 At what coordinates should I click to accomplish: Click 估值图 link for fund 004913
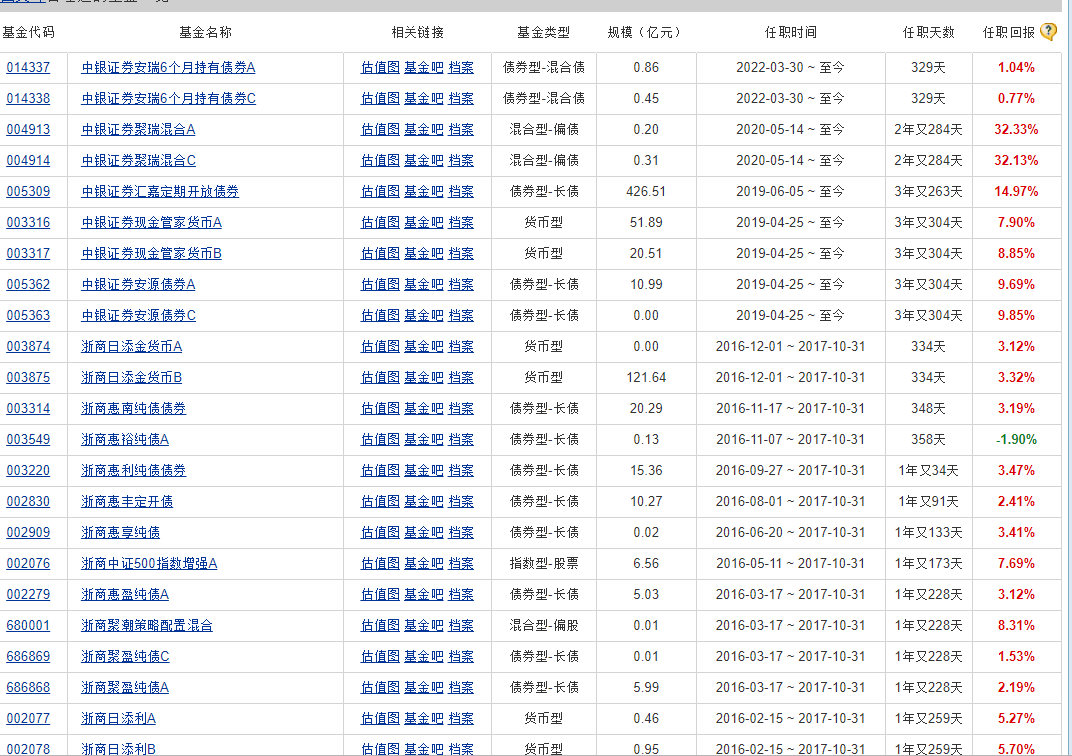(380, 130)
